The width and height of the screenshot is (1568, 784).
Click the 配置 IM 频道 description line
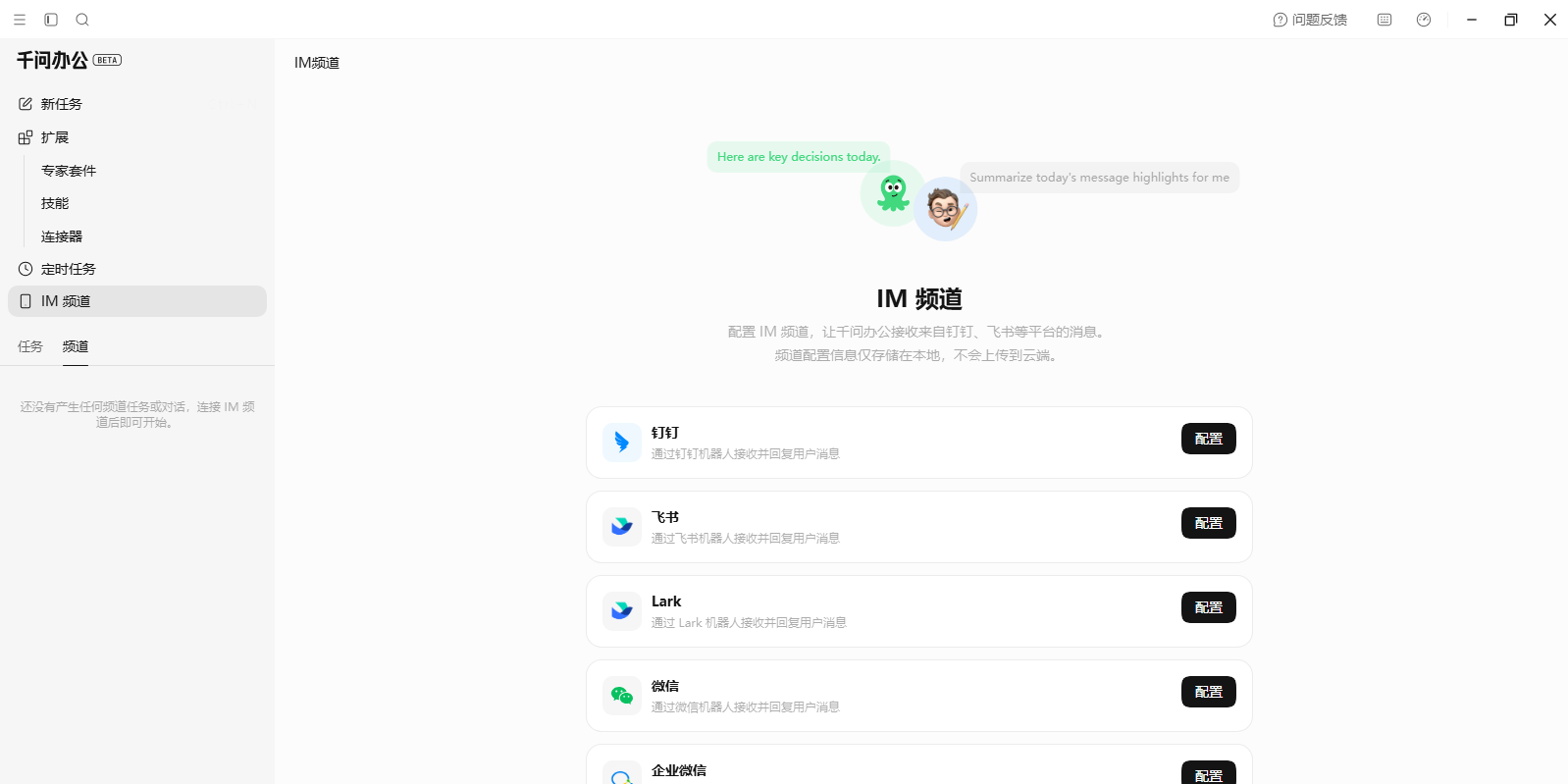(919, 332)
